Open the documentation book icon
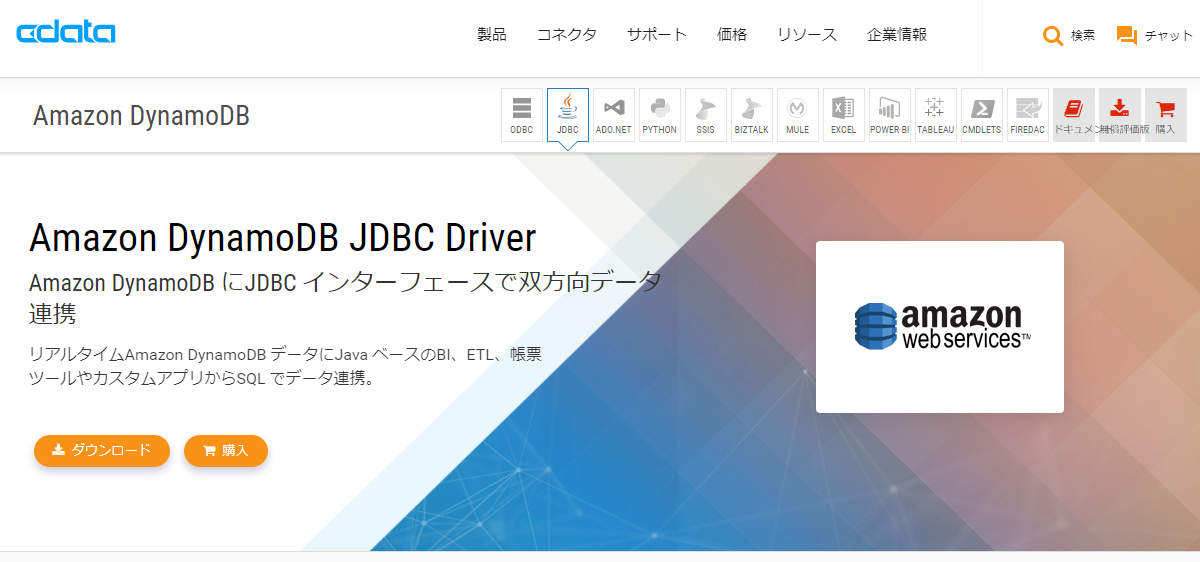Viewport: 1200px width, 562px height. pyautogui.click(x=1074, y=115)
